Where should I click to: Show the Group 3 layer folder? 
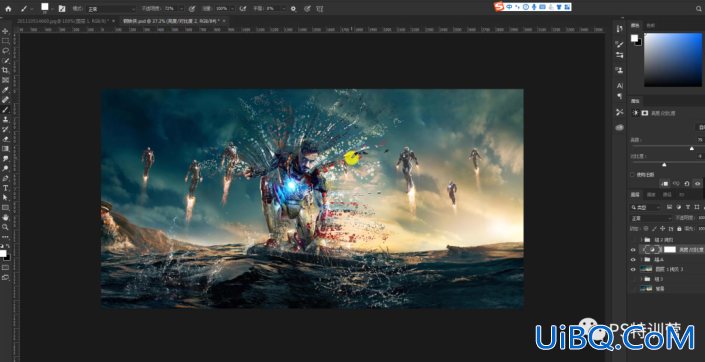click(633, 279)
